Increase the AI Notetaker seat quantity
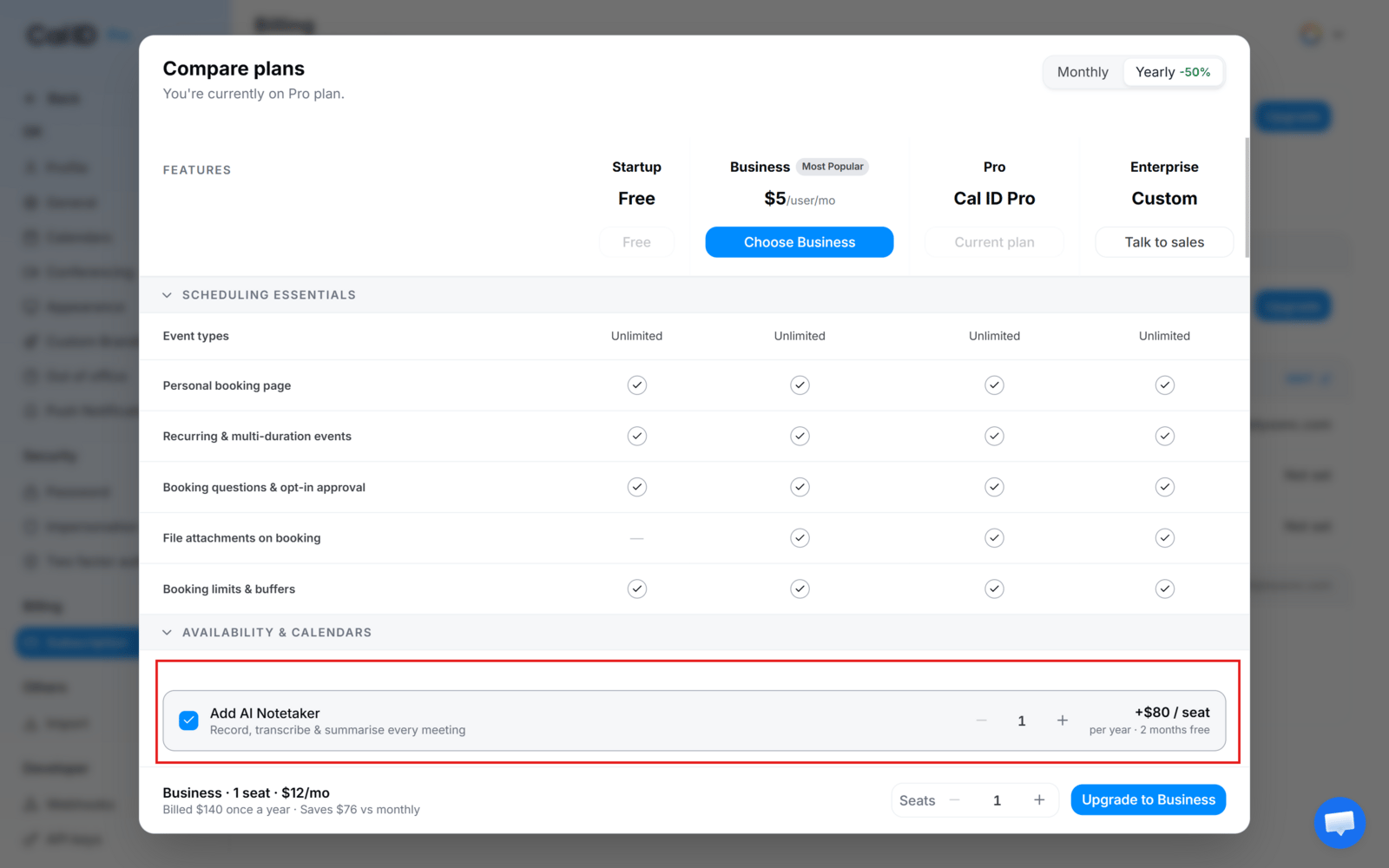The height and width of the screenshot is (868, 1389). click(1062, 720)
